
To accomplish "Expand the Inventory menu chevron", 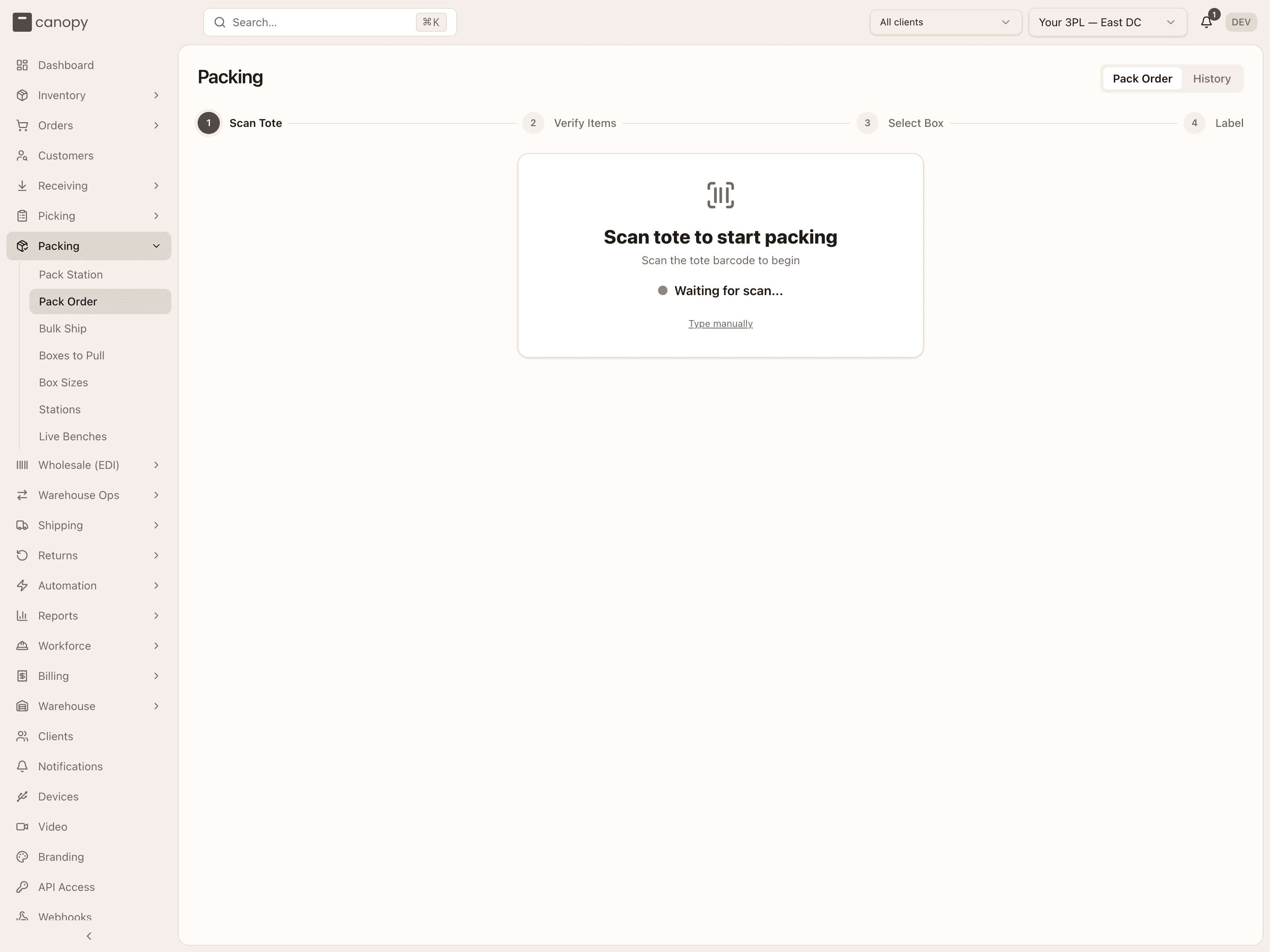I will [x=156, y=95].
